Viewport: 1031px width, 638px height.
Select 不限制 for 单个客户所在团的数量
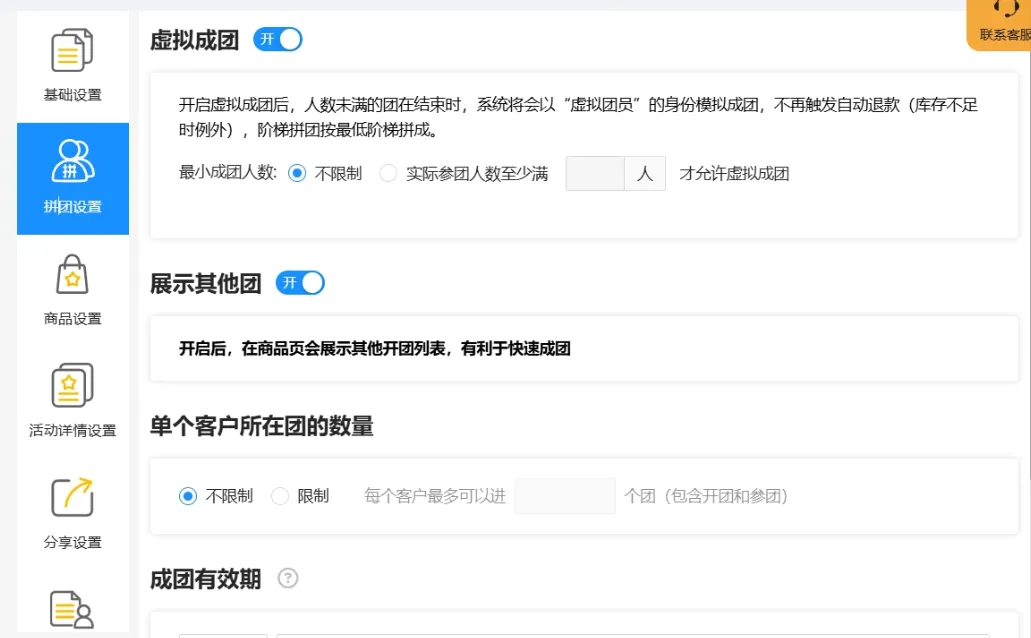pos(188,496)
